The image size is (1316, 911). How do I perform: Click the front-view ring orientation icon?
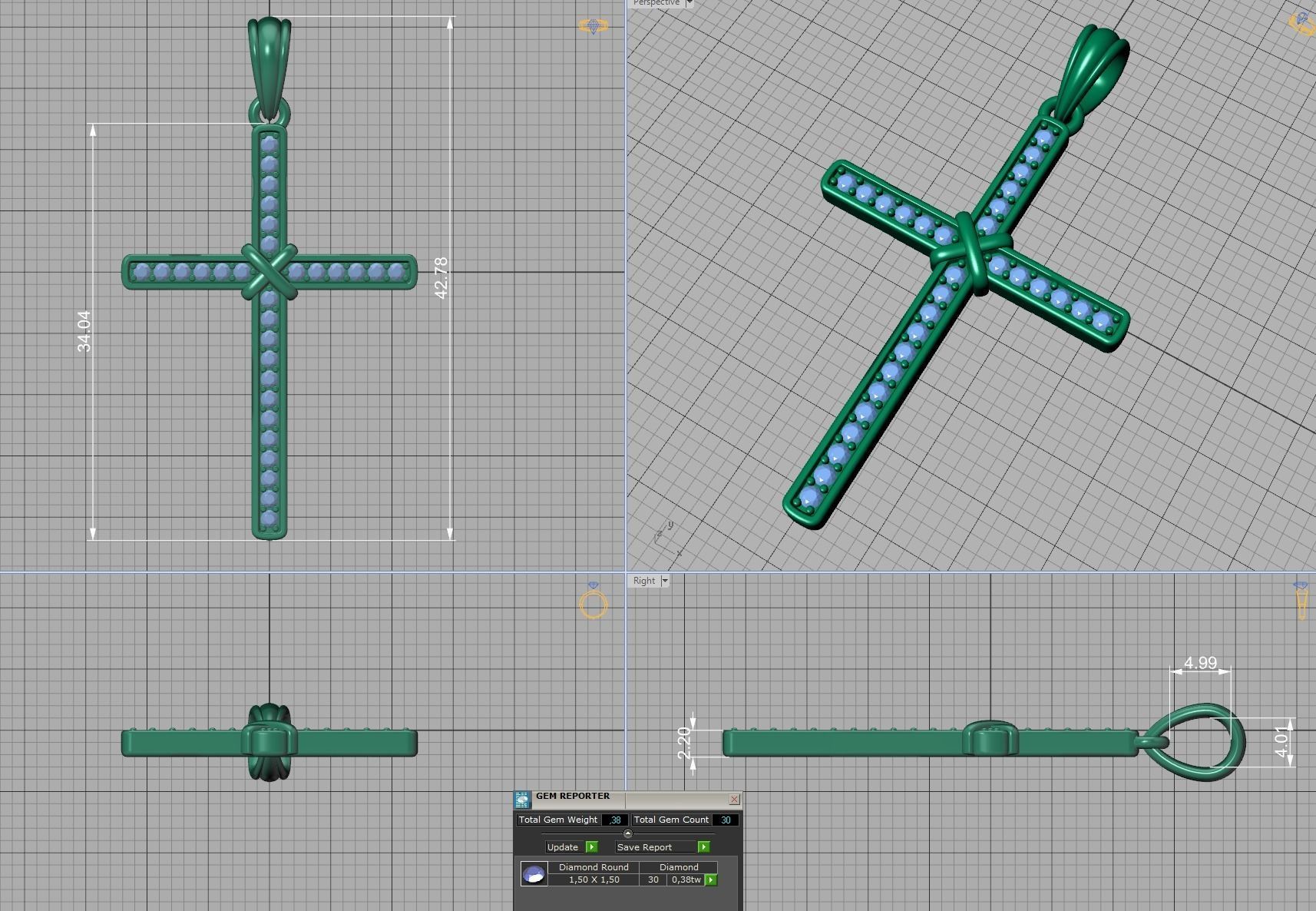[x=594, y=601]
